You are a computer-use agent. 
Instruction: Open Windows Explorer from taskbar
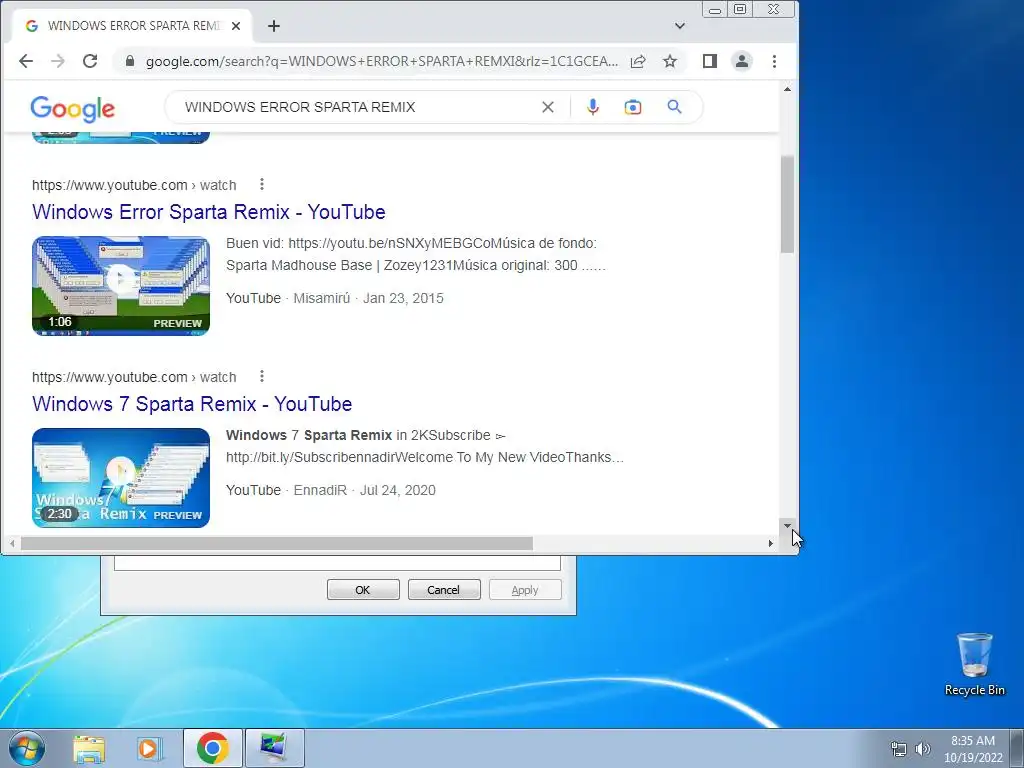(x=89, y=748)
